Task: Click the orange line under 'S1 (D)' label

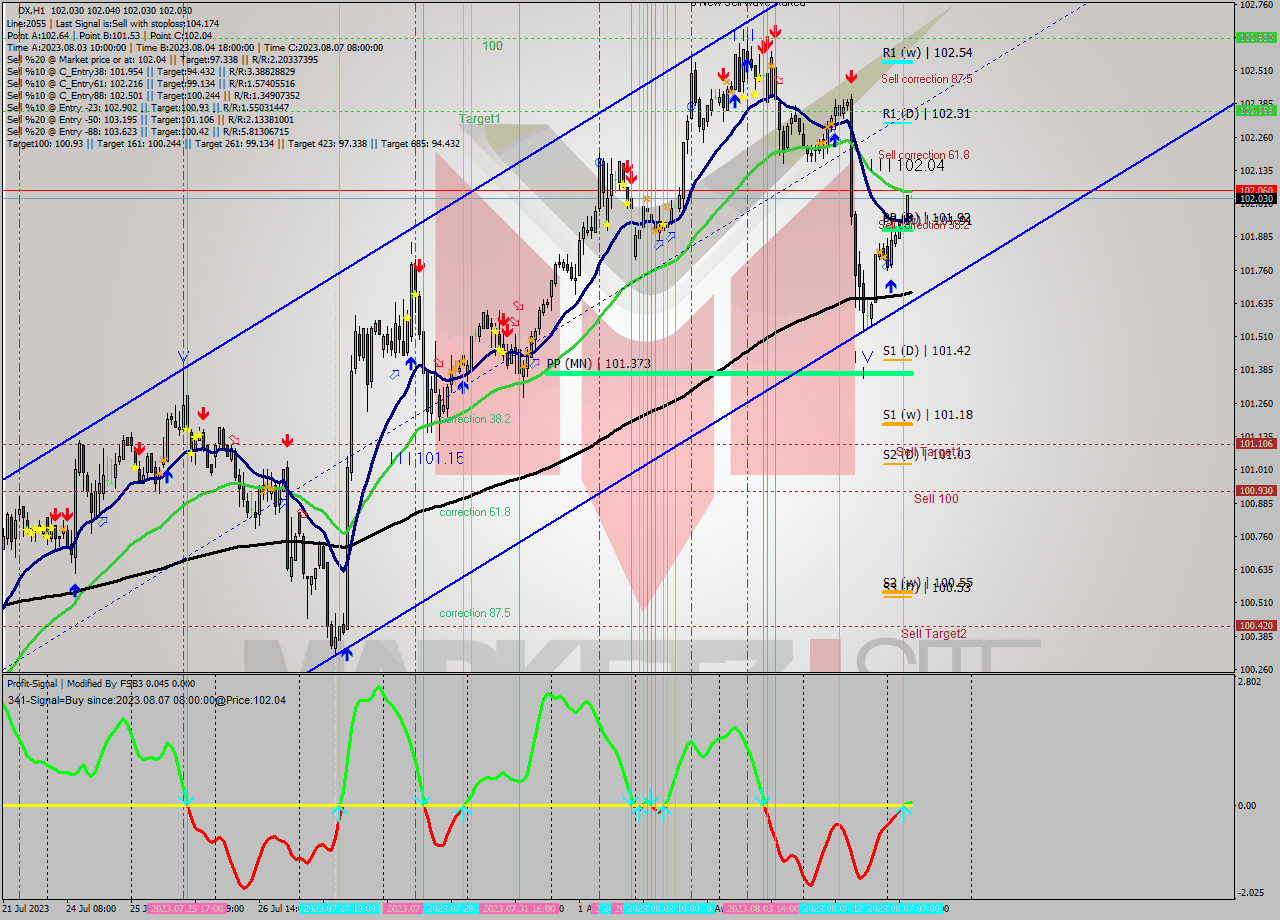Action: tap(897, 361)
